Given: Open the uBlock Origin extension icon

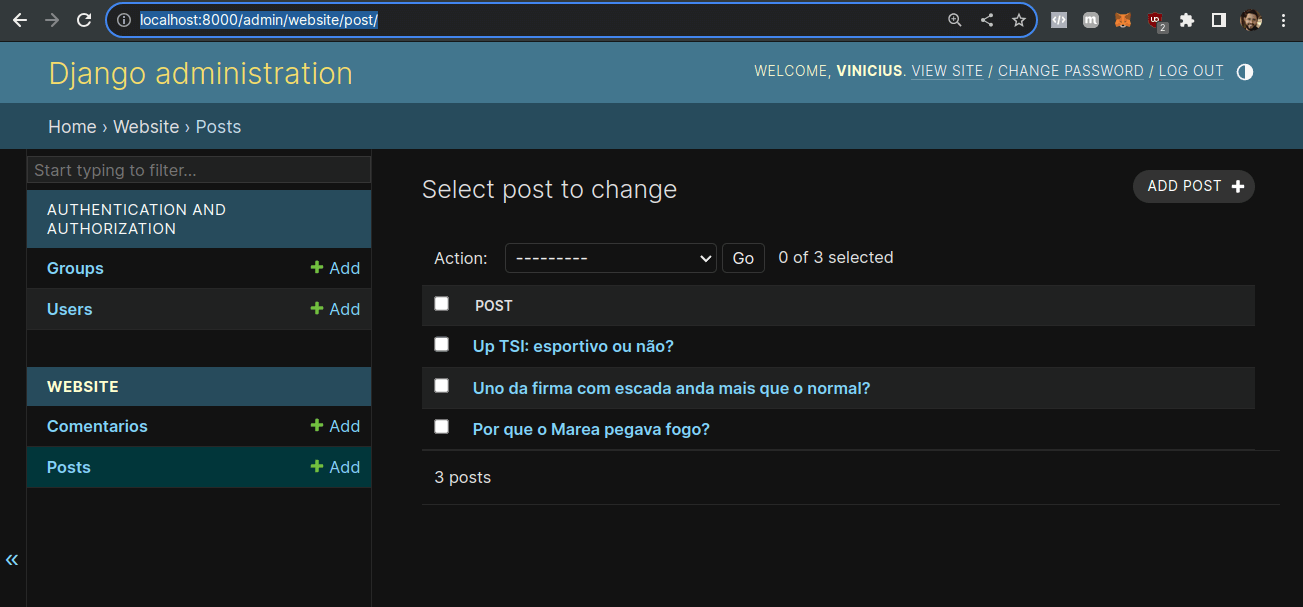Looking at the screenshot, I should [x=1155, y=20].
